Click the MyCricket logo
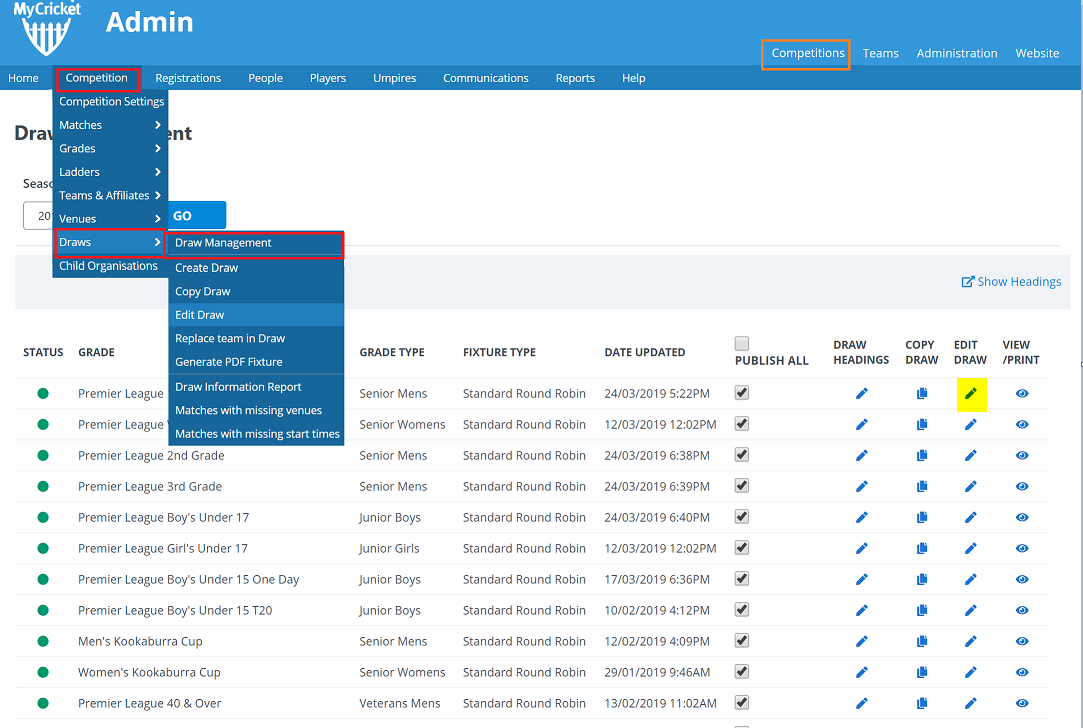 pyautogui.click(x=47, y=28)
